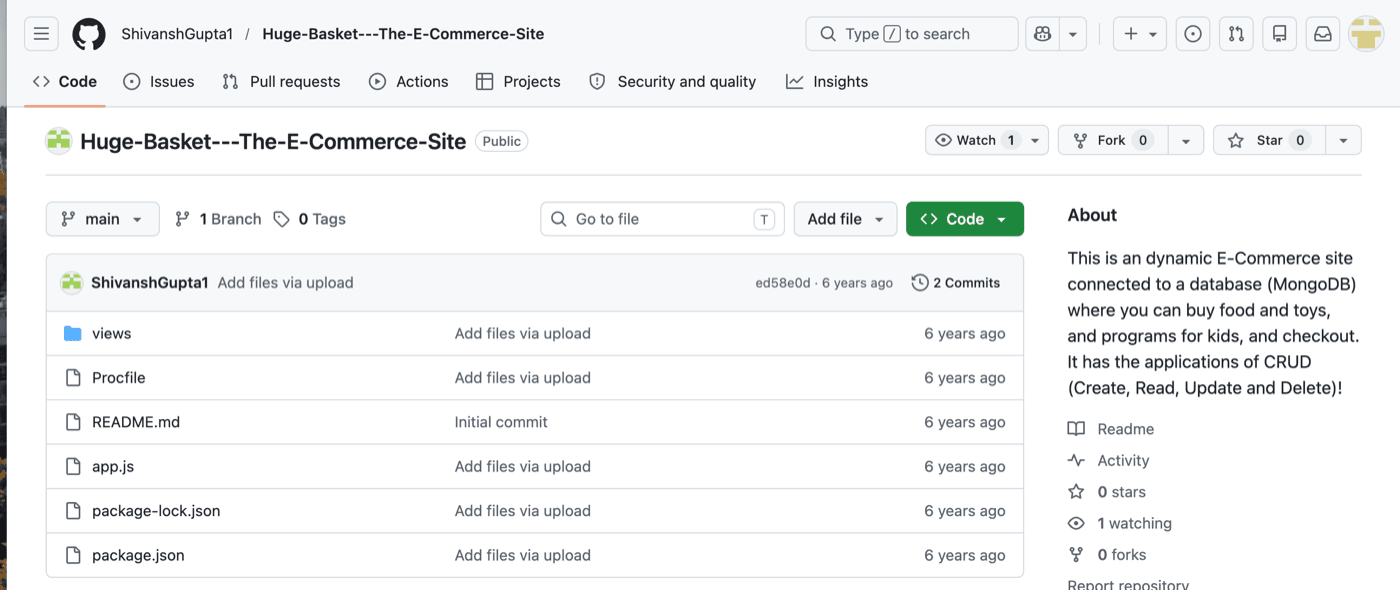Open the Activity link in About sidebar
Viewport: 1400px width, 590px height.
click(1109, 461)
